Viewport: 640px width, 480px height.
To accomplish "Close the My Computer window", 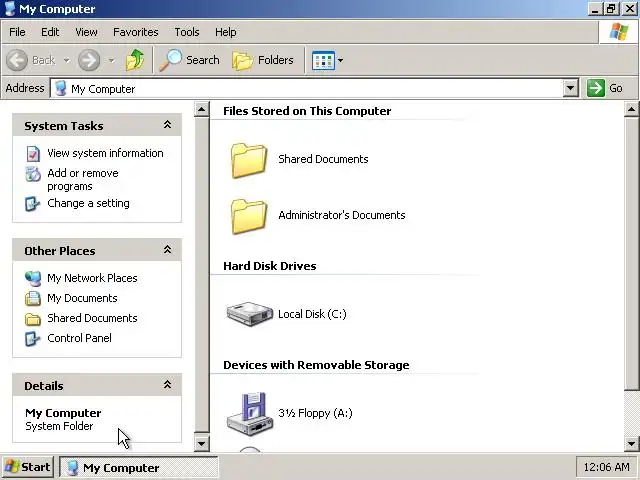I will coord(630,9).
